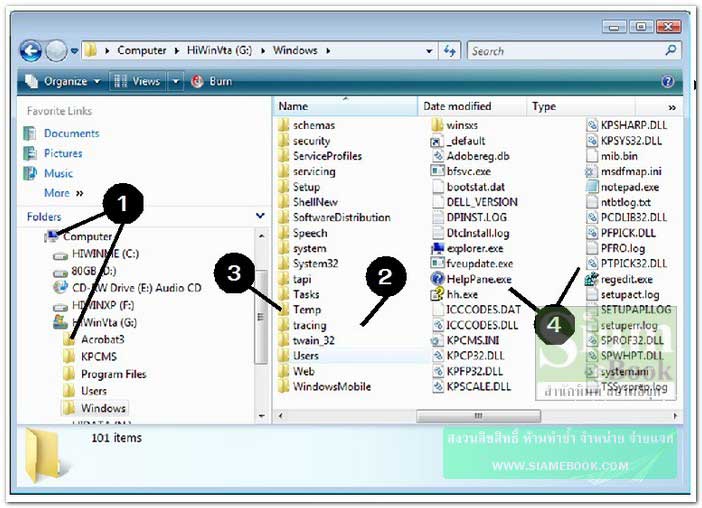Expand arrow after Windows in breadcrumb
The width and height of the screenshot is (702, 508).
[x=328, y=51]
